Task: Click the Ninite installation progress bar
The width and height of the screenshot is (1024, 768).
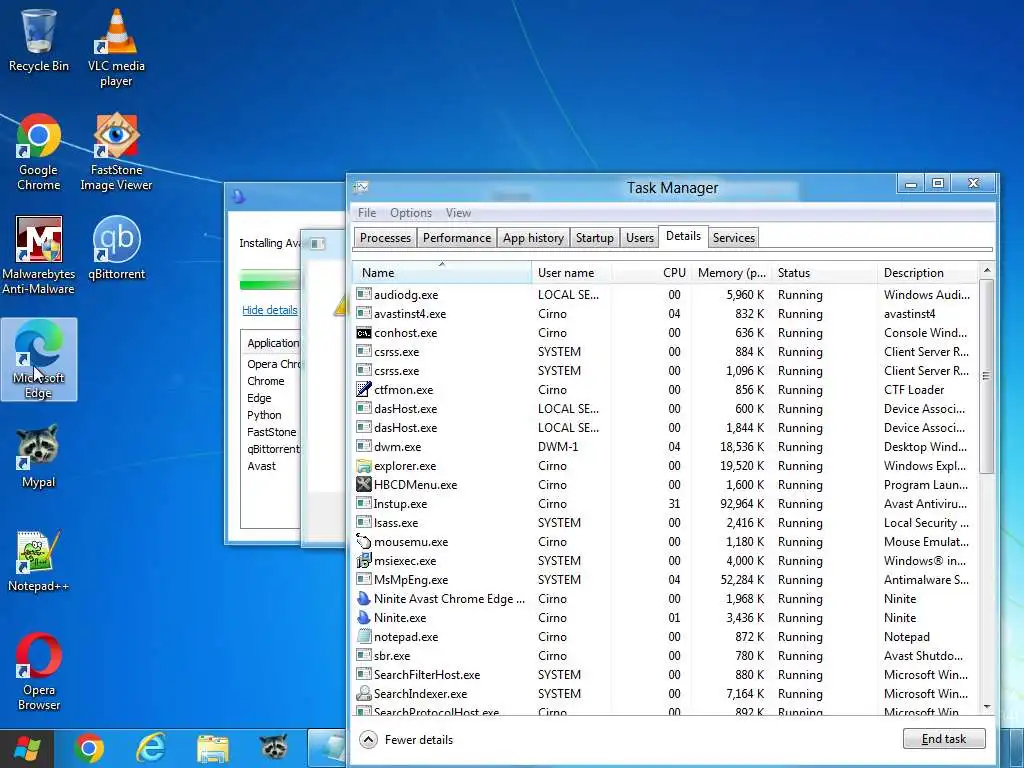Action: click(x=270, y=280)
